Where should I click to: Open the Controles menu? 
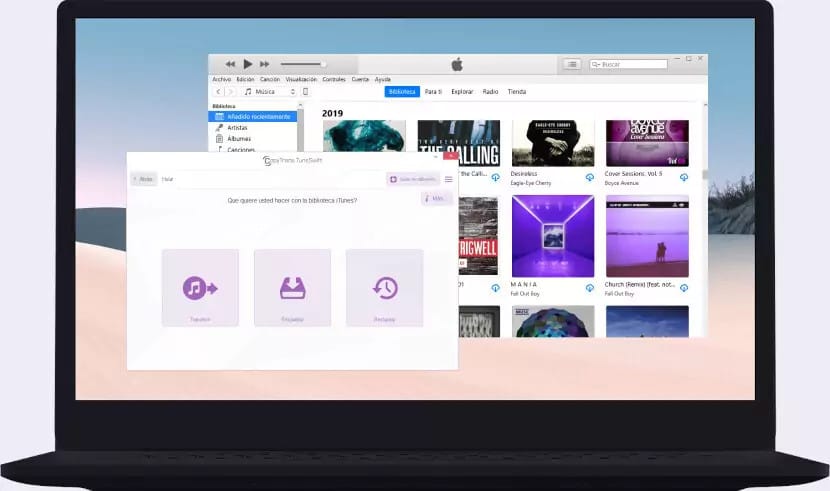pyautogui.click(x=334, y=79)
